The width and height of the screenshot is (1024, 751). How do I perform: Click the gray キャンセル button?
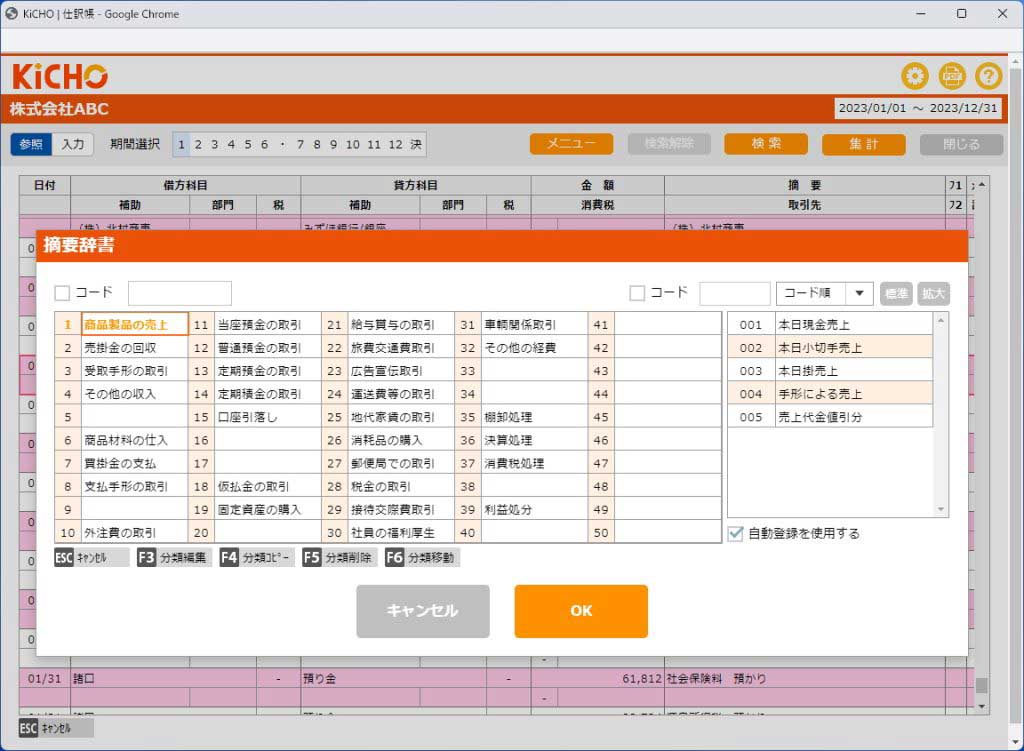[x=423, y=611]
